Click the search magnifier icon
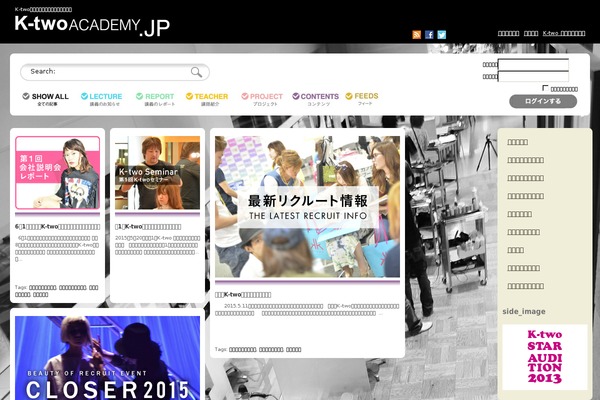 196,72
